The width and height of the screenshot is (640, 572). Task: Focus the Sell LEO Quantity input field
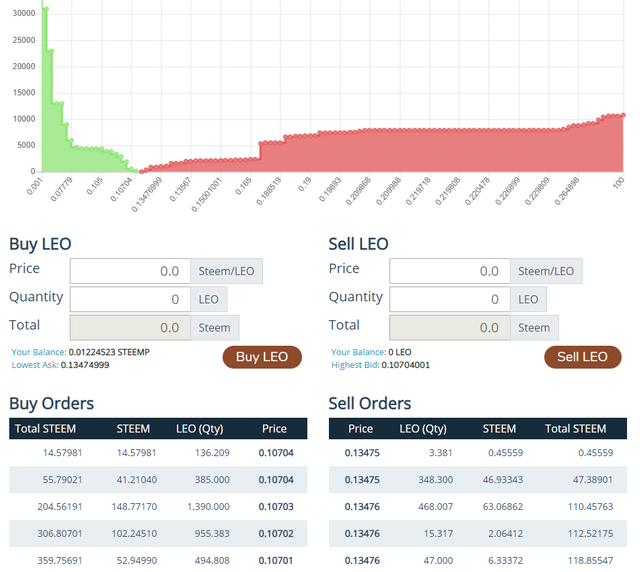[450, 299]
